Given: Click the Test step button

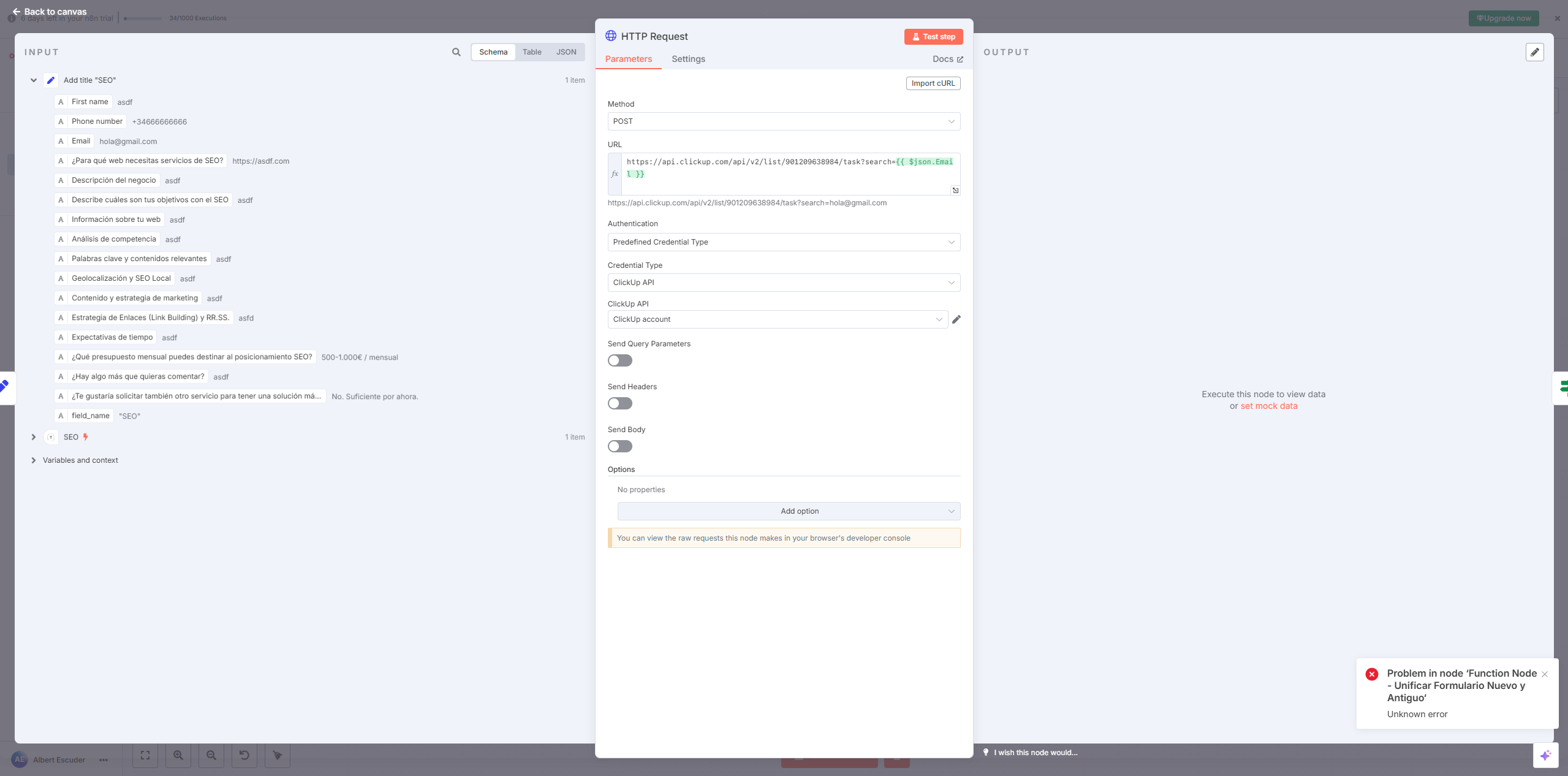Looking at the screenshot, I should coord(933,36).
